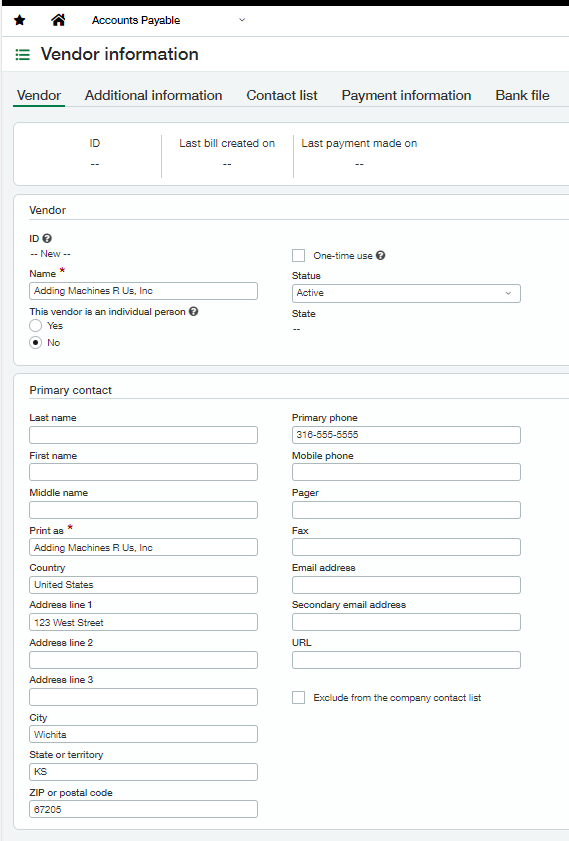The image size is (569, 841).
Task: Click the Address line 2 field
Action: pos(143,660)
